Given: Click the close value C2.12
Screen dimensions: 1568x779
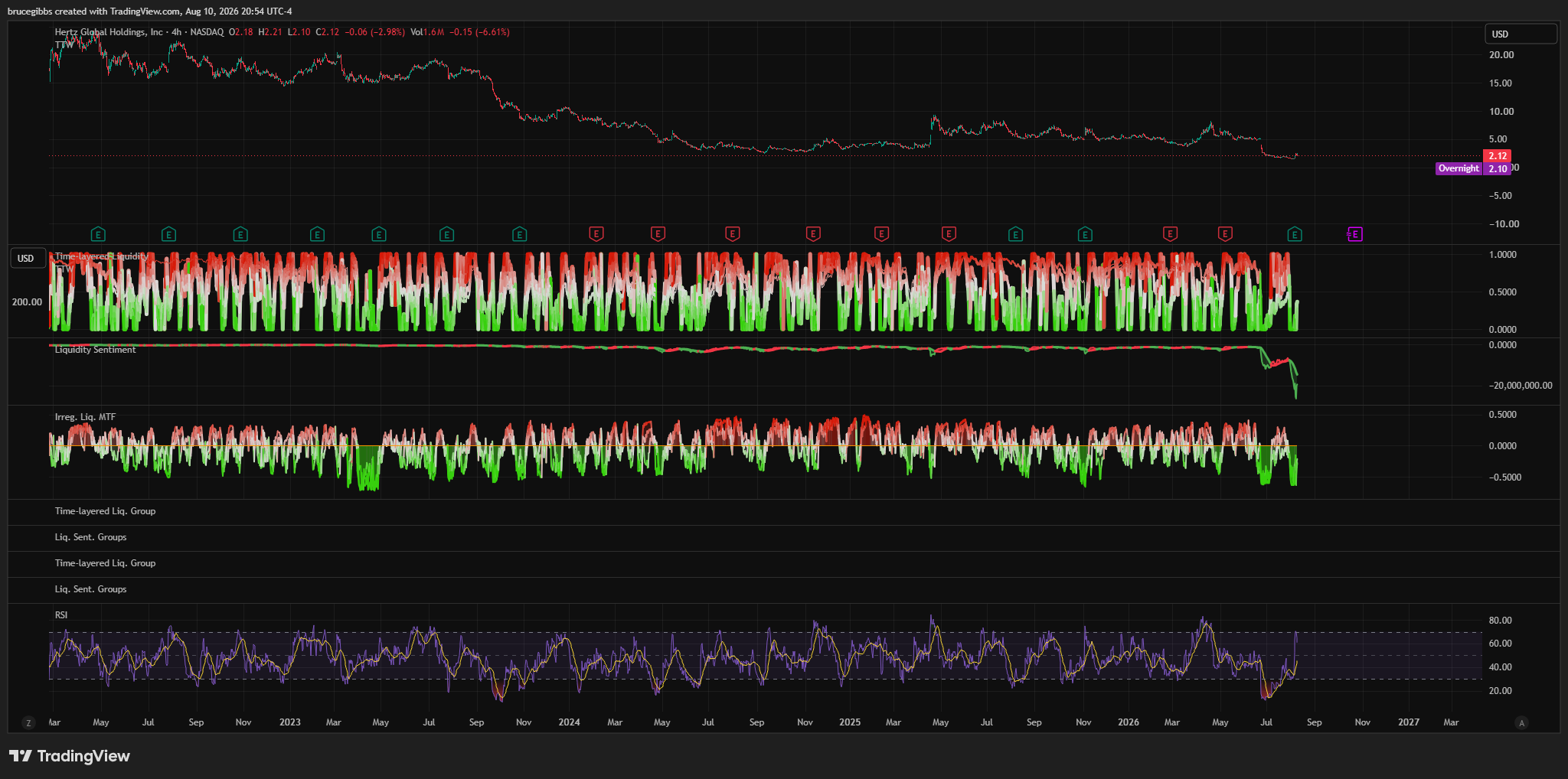Looking at the screenshot, I should click(x=328, y=32).
